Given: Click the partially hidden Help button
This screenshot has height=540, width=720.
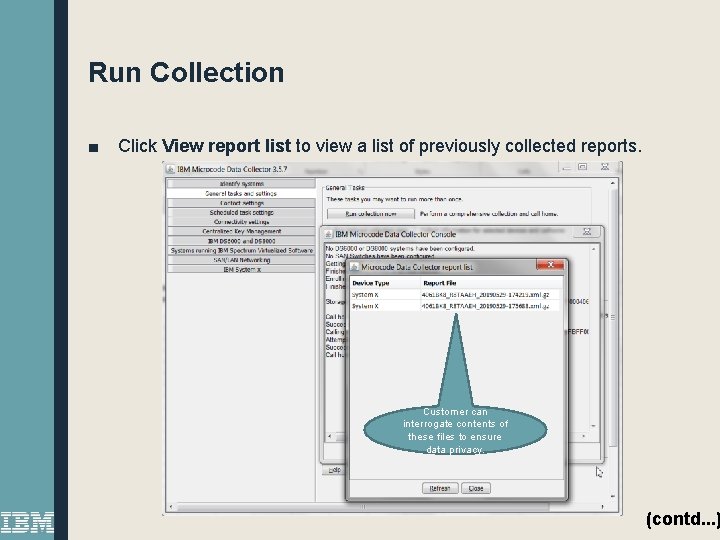Looking at the screenshot, I should [334, 470].
